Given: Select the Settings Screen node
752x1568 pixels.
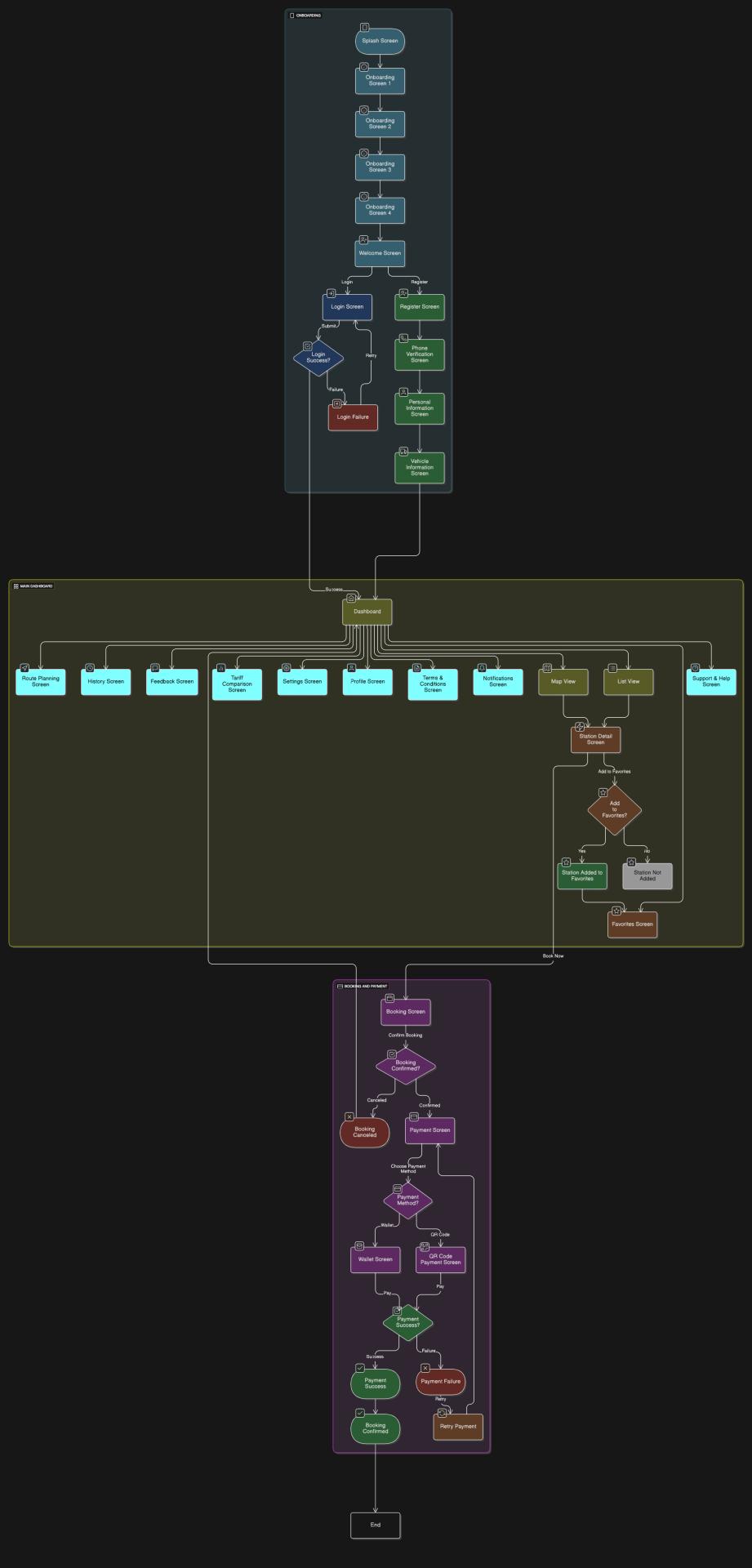Looking at the screenshot, I should (x=302, y=682).
